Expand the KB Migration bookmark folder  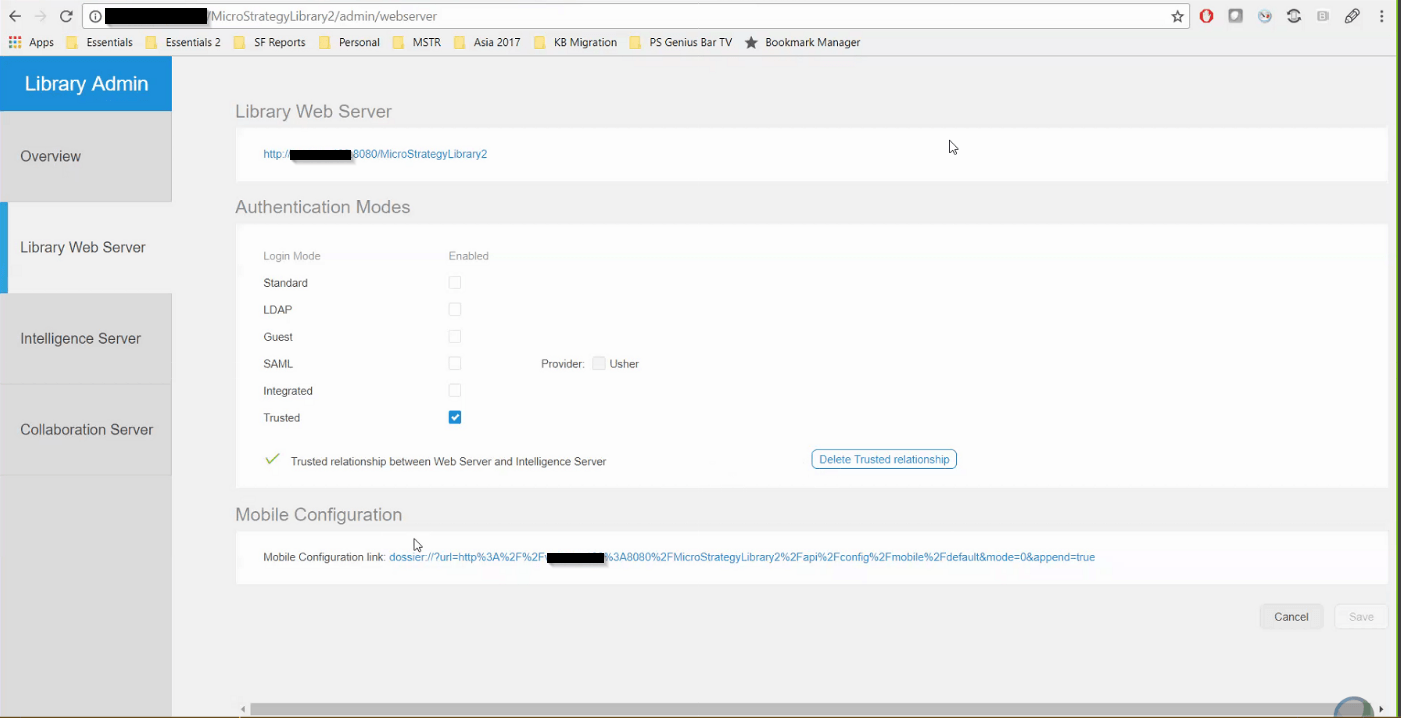(x=575, y=42)
